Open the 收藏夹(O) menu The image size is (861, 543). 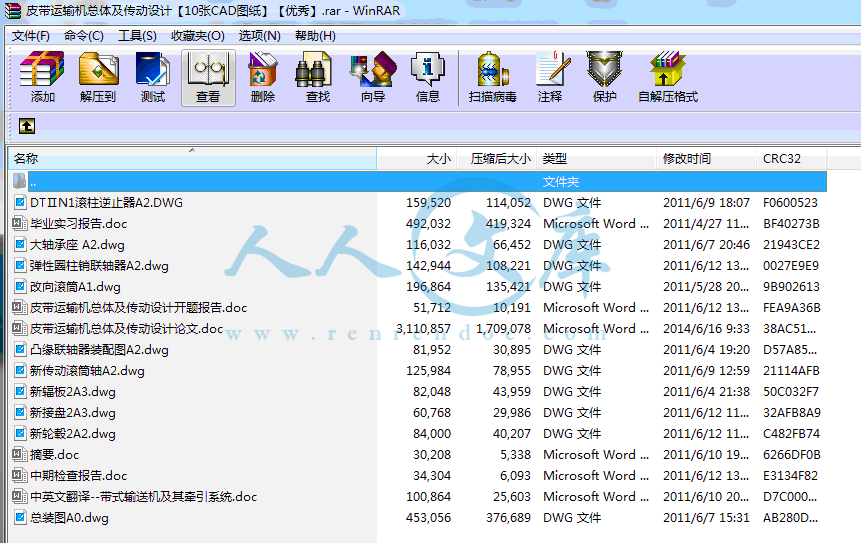pos(198,36)
